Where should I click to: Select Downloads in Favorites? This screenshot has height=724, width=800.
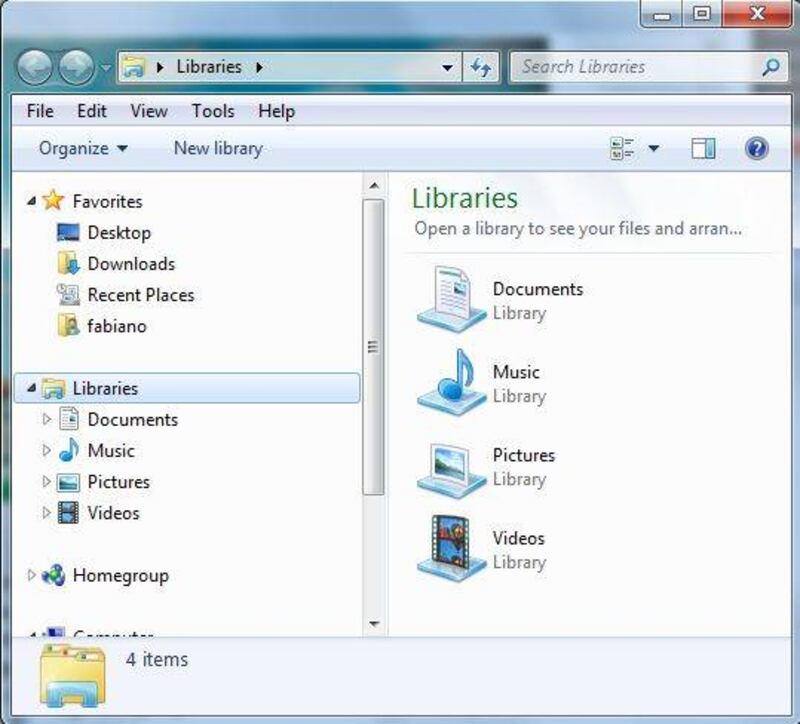[x=130, y=264]
